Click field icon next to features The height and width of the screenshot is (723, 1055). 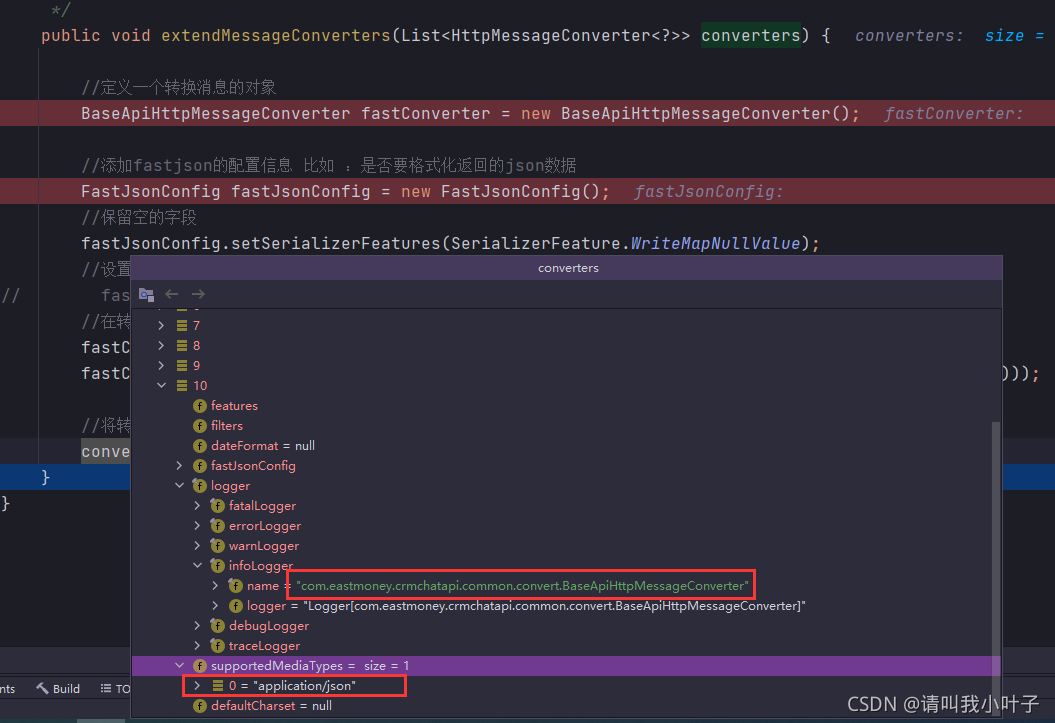[200, 406]
